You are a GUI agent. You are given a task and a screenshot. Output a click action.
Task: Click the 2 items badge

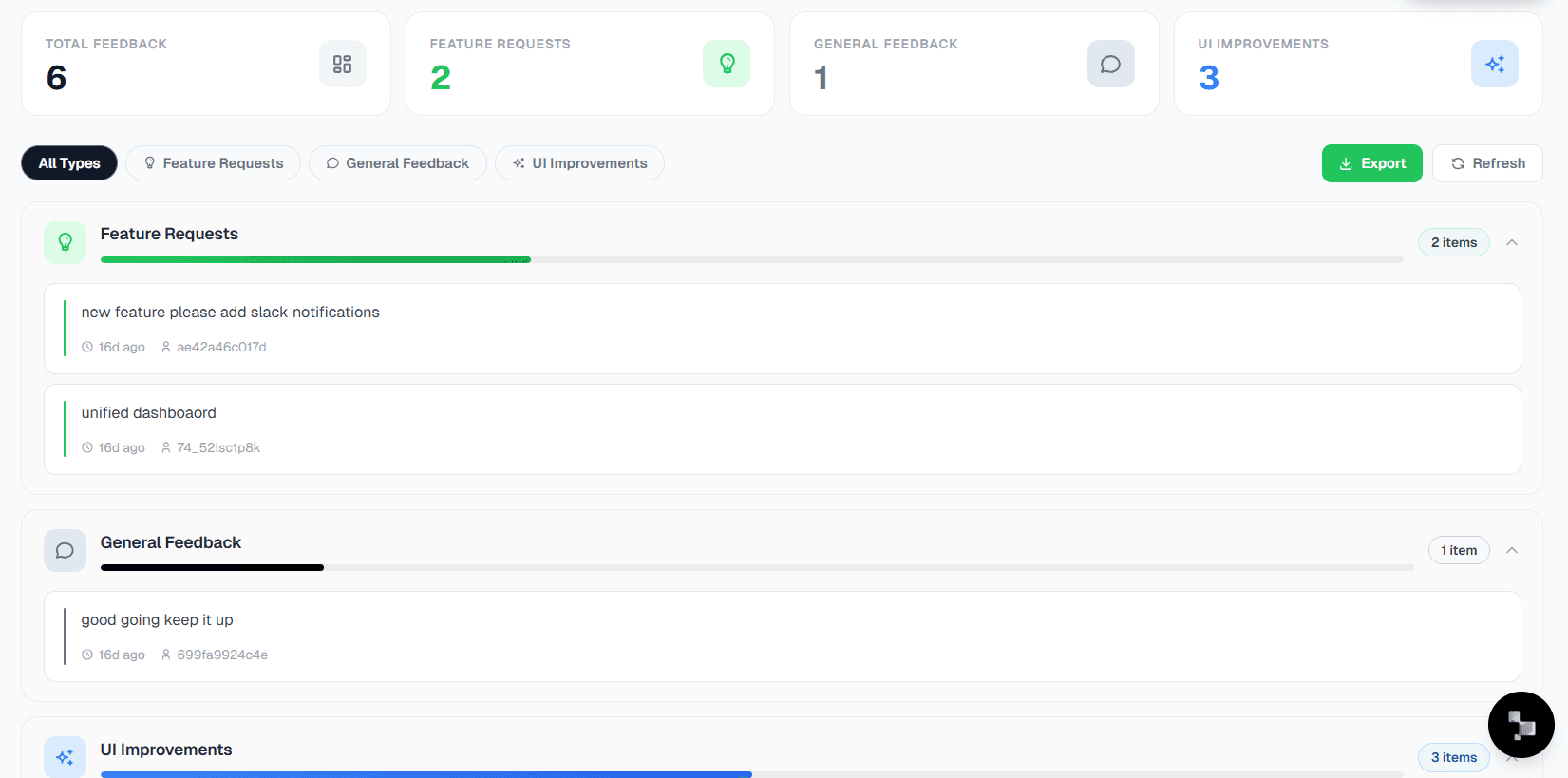pos(1454,242)
